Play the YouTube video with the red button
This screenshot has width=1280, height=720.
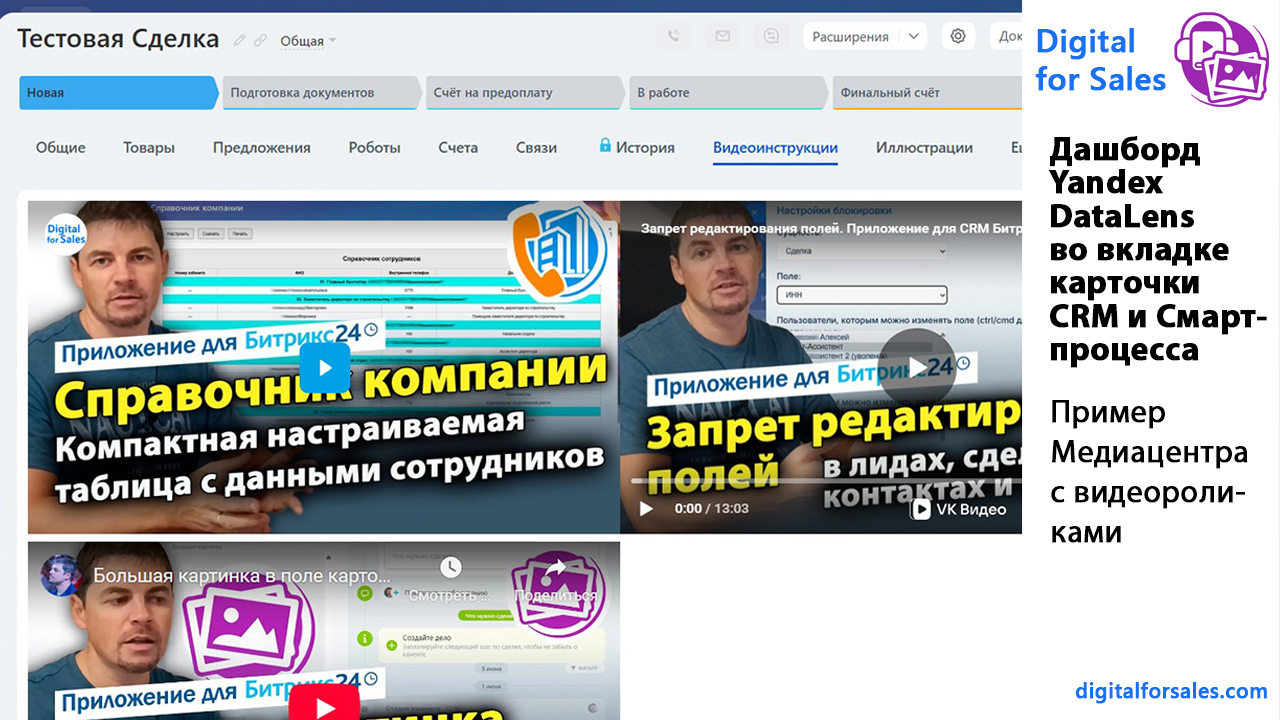click(x=325, y=706)
